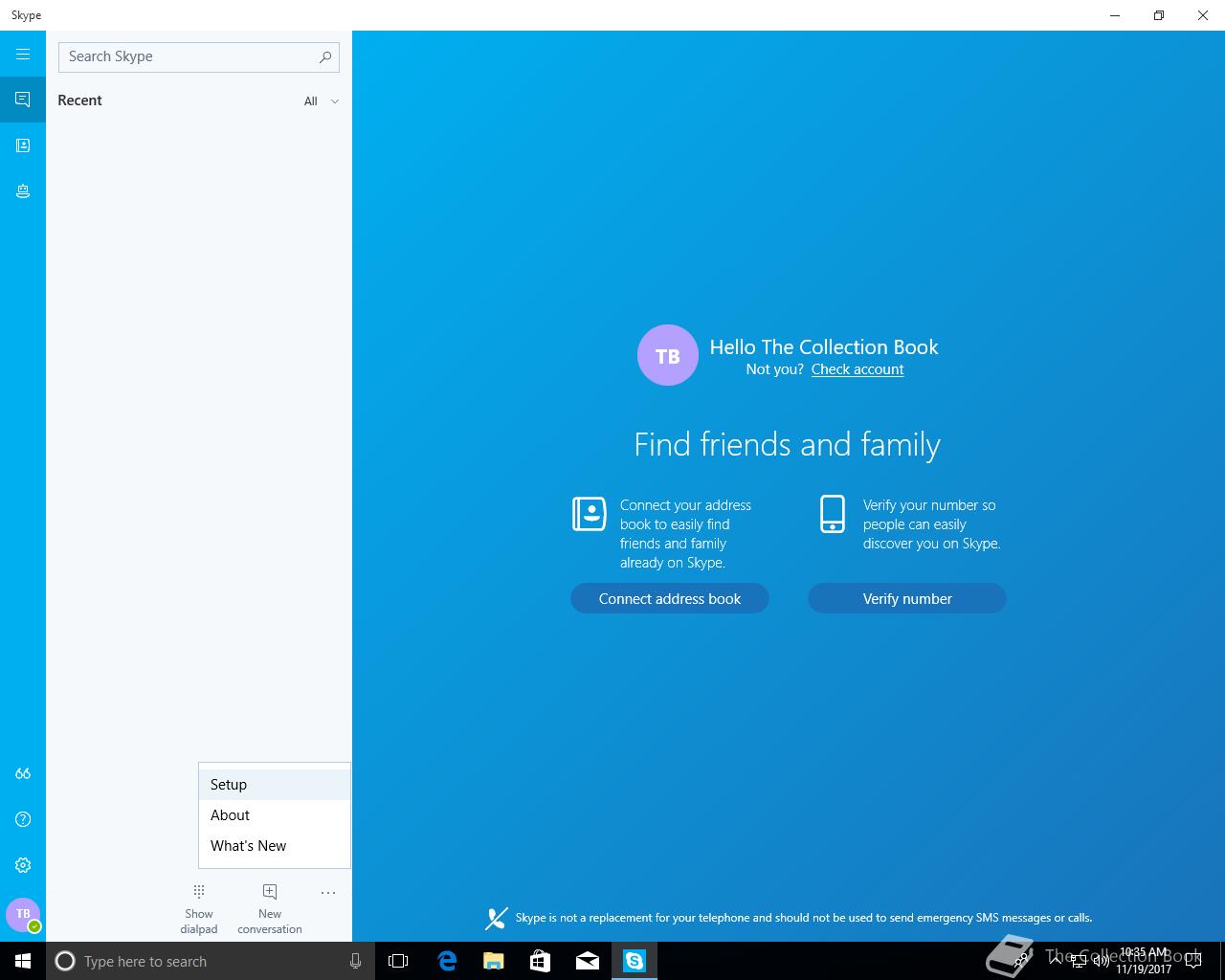Open Task View in taskbar

[x=398, y=961]
